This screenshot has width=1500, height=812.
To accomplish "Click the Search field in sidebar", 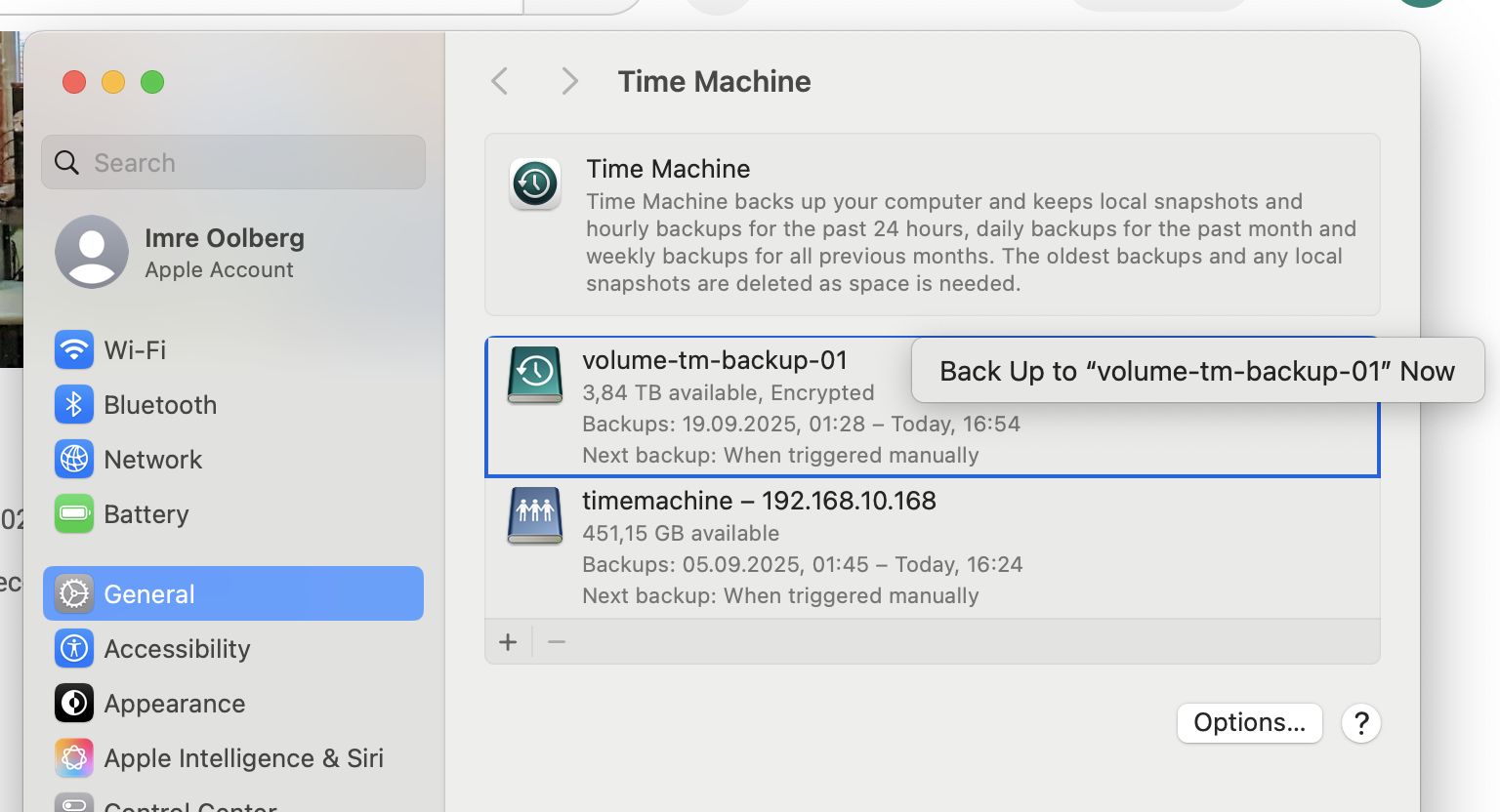I will (x=234, y=162).
